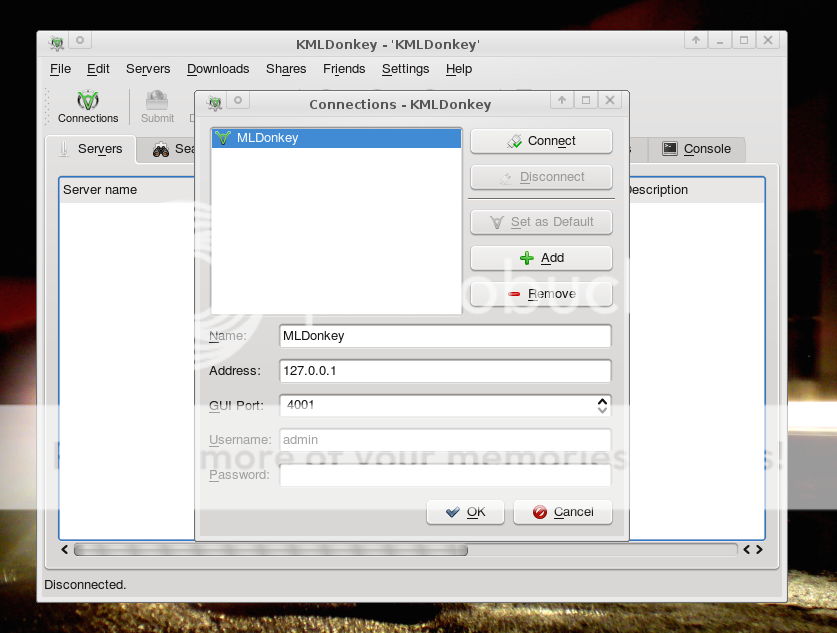Viewport: 837px width, 633px height.
Task: Click the Connect button
Action: tap(541, 141)
